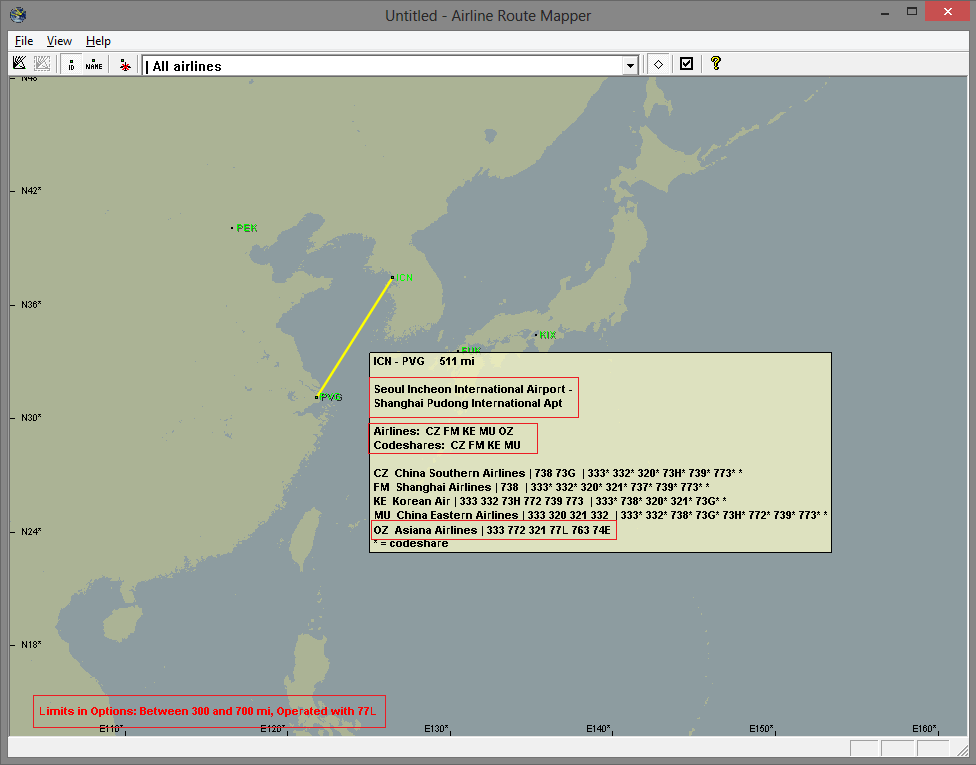Toggle airport ID labels toolbar button
The width and height of the screenshot is (976, 765).
point(72,63)
